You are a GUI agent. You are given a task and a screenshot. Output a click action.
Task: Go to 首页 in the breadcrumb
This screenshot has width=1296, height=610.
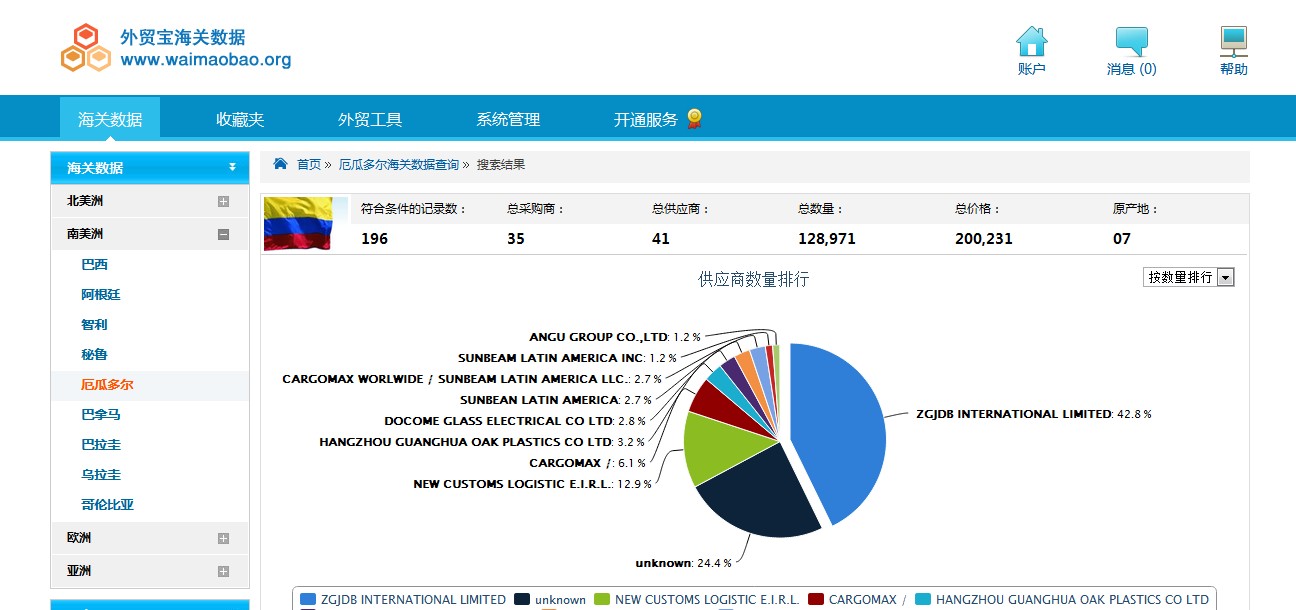[x=309, y=164]
